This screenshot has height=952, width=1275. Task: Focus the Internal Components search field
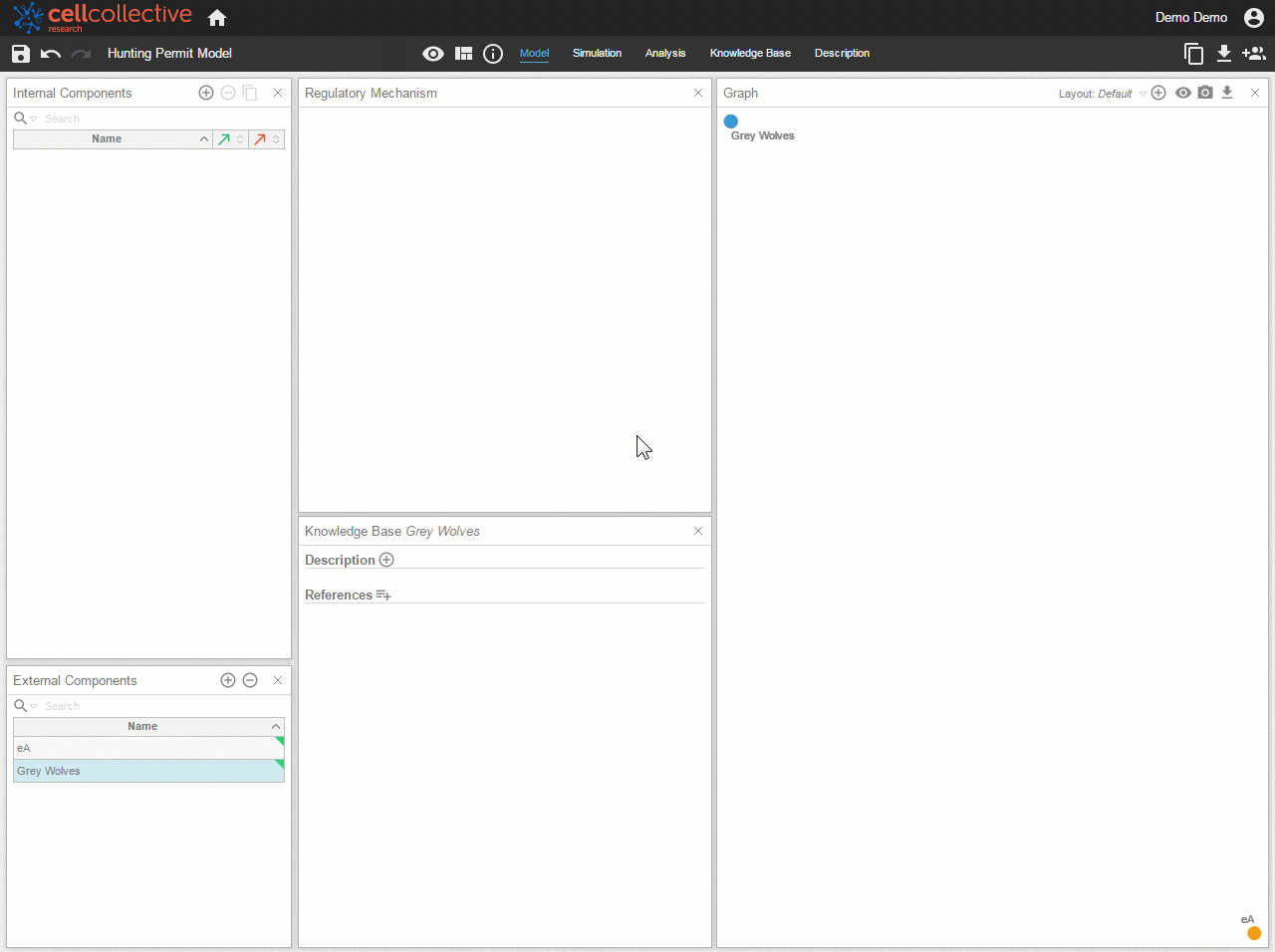(x=164, y=119)
